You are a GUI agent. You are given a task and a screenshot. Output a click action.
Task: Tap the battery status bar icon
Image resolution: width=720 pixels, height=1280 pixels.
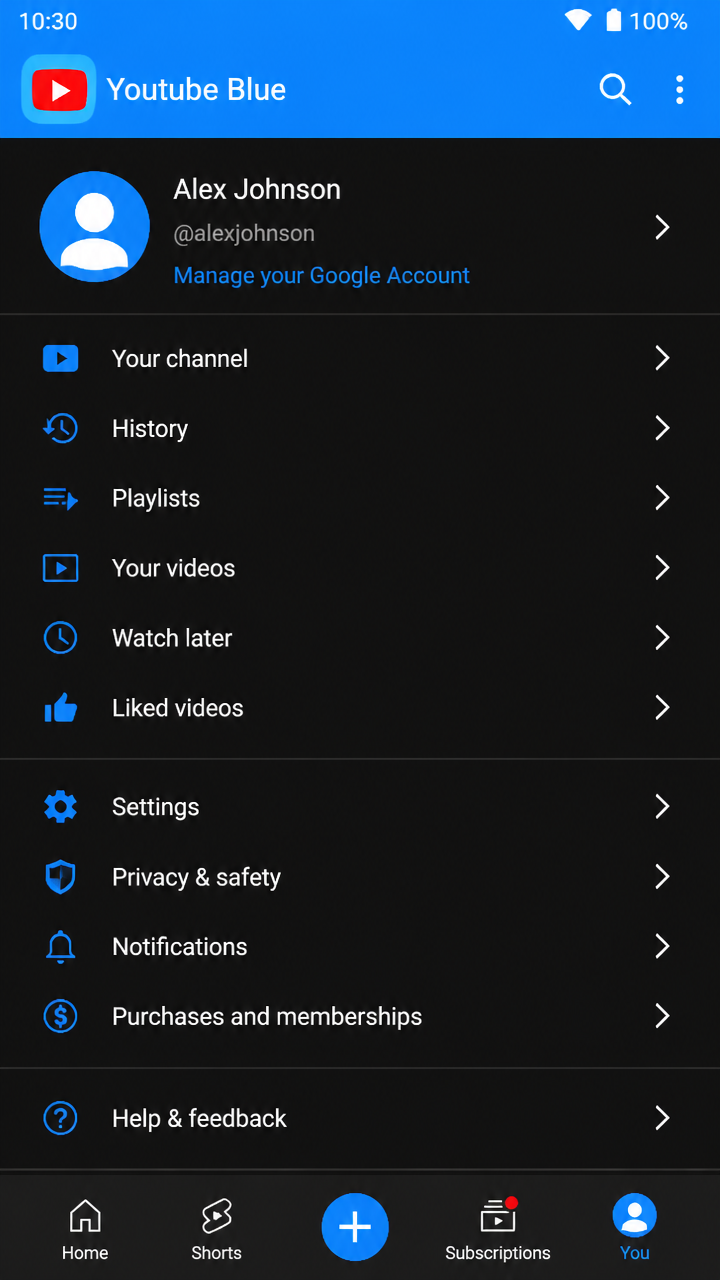point(614,20)
